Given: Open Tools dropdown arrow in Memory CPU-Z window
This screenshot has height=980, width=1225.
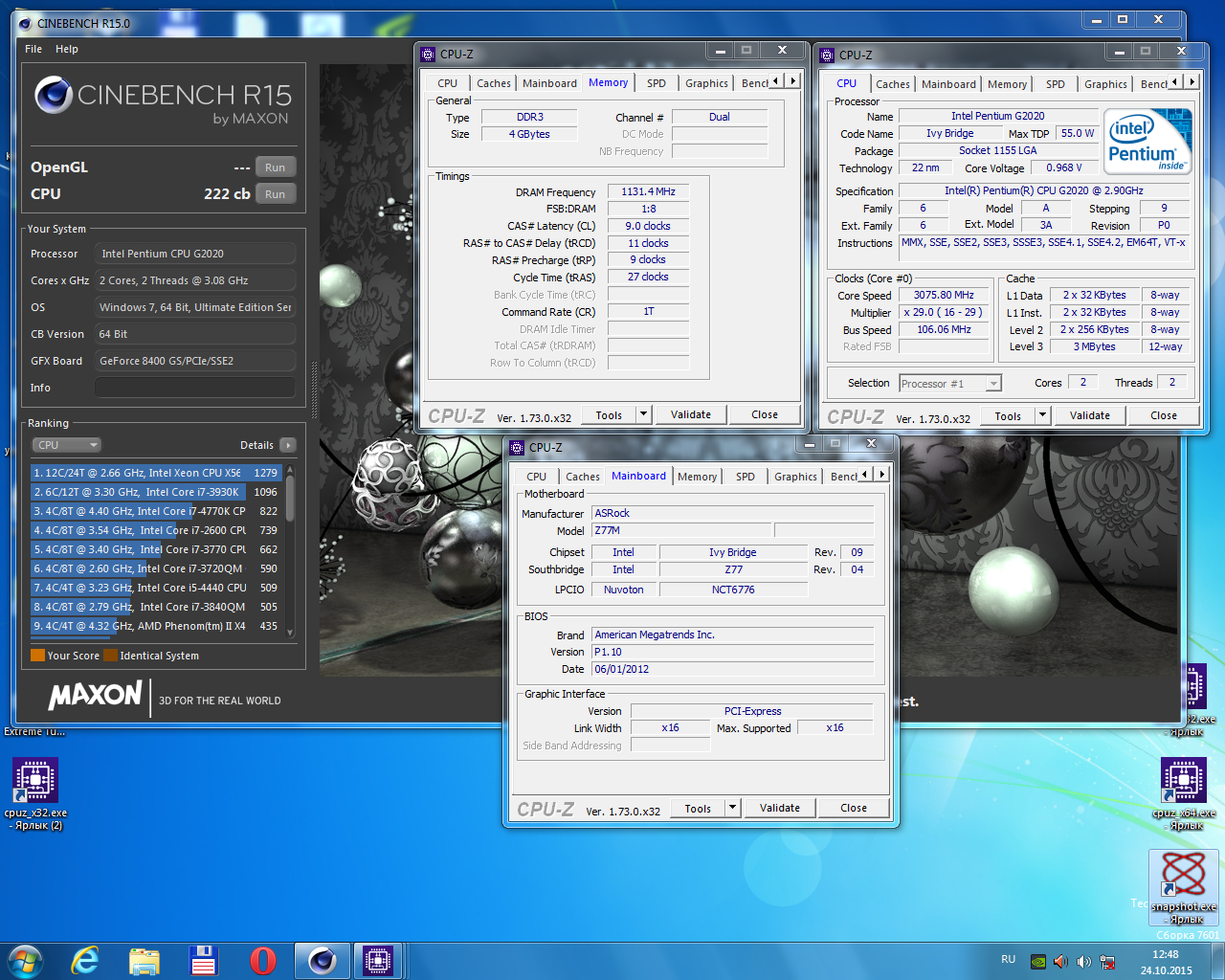Looking at the screenshot, I should [x=644, y=414].
